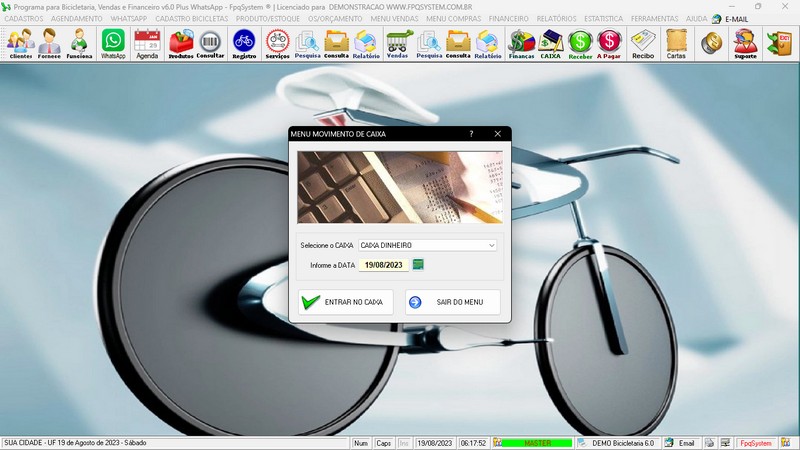Open the CADASTRO BICICLETAS menu
The height and width of the screenshot is (450, 800).
pyautogui.click(x=192, y=18)
